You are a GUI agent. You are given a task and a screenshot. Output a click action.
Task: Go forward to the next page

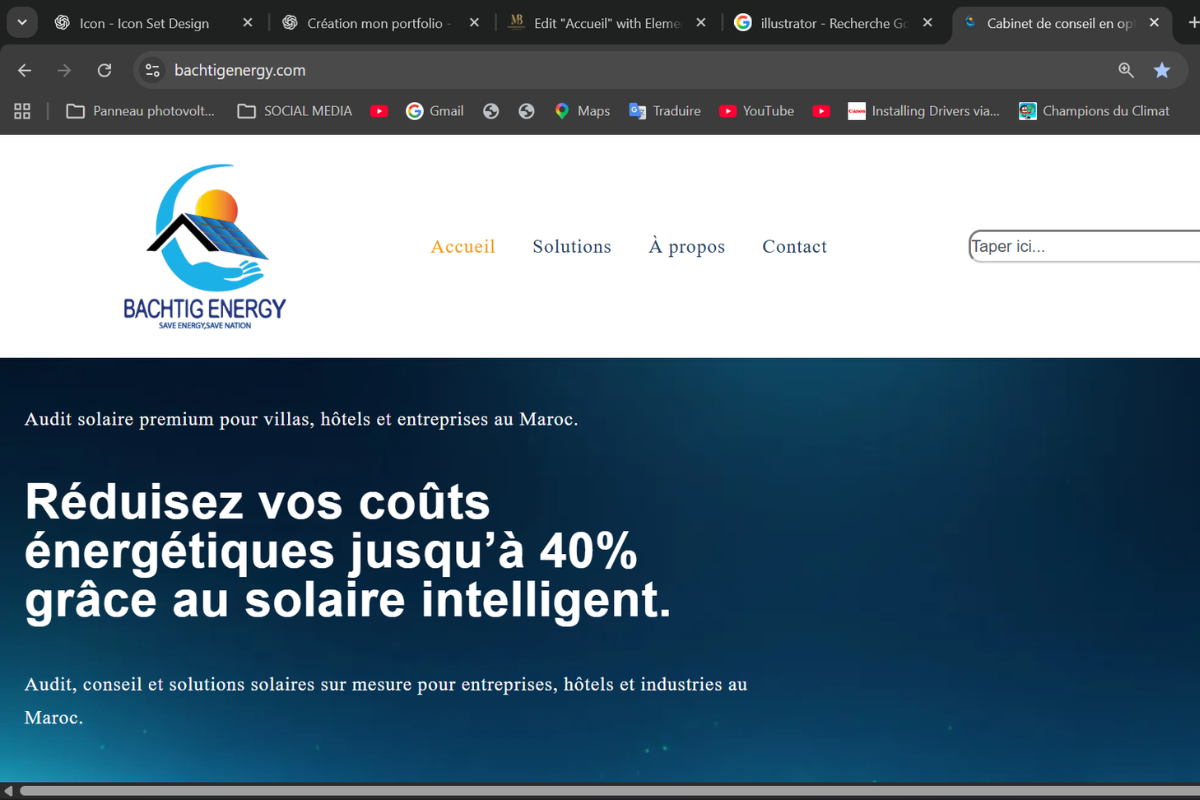(65, 70)
